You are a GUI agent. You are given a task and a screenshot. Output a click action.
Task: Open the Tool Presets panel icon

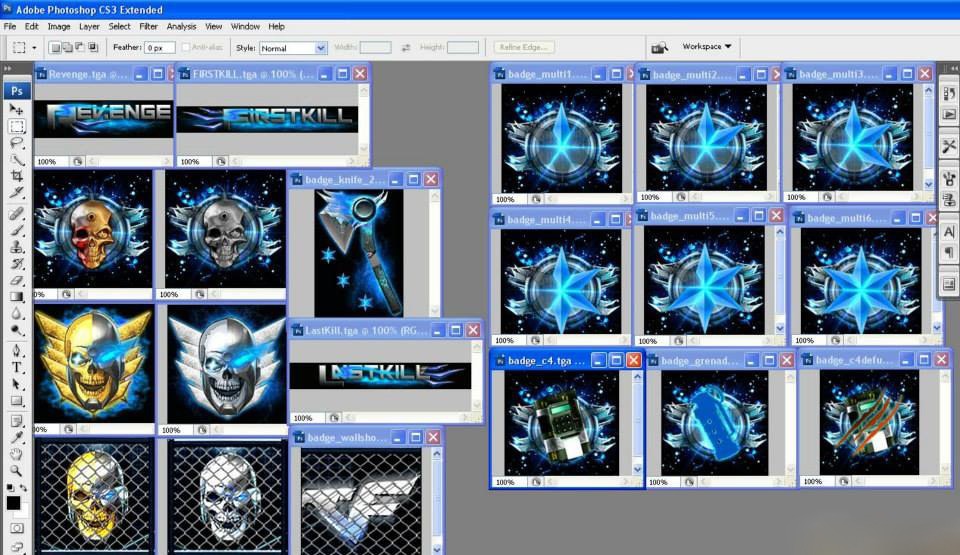[949, 146]
